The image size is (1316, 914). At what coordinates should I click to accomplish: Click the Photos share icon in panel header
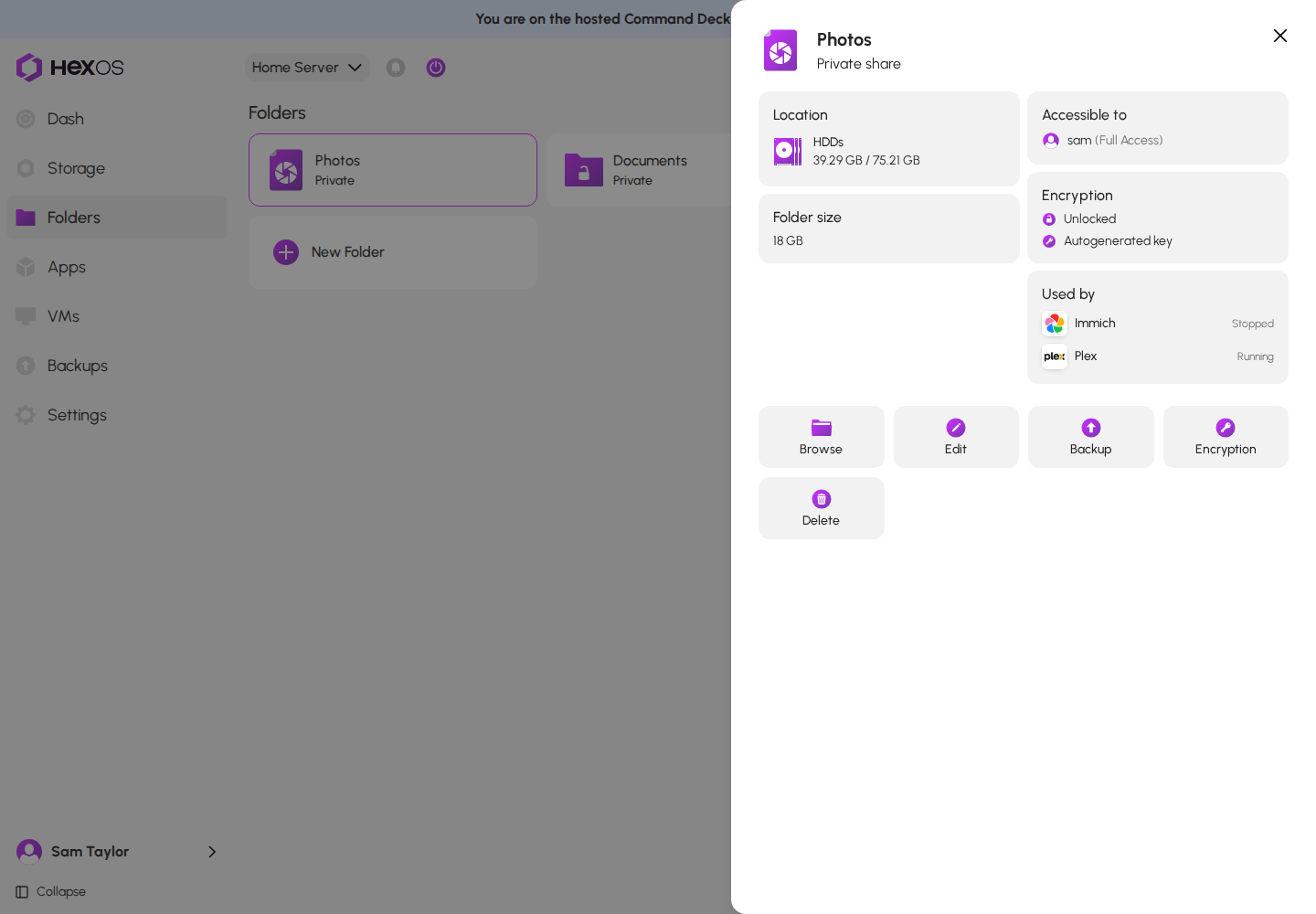[780, 50]
